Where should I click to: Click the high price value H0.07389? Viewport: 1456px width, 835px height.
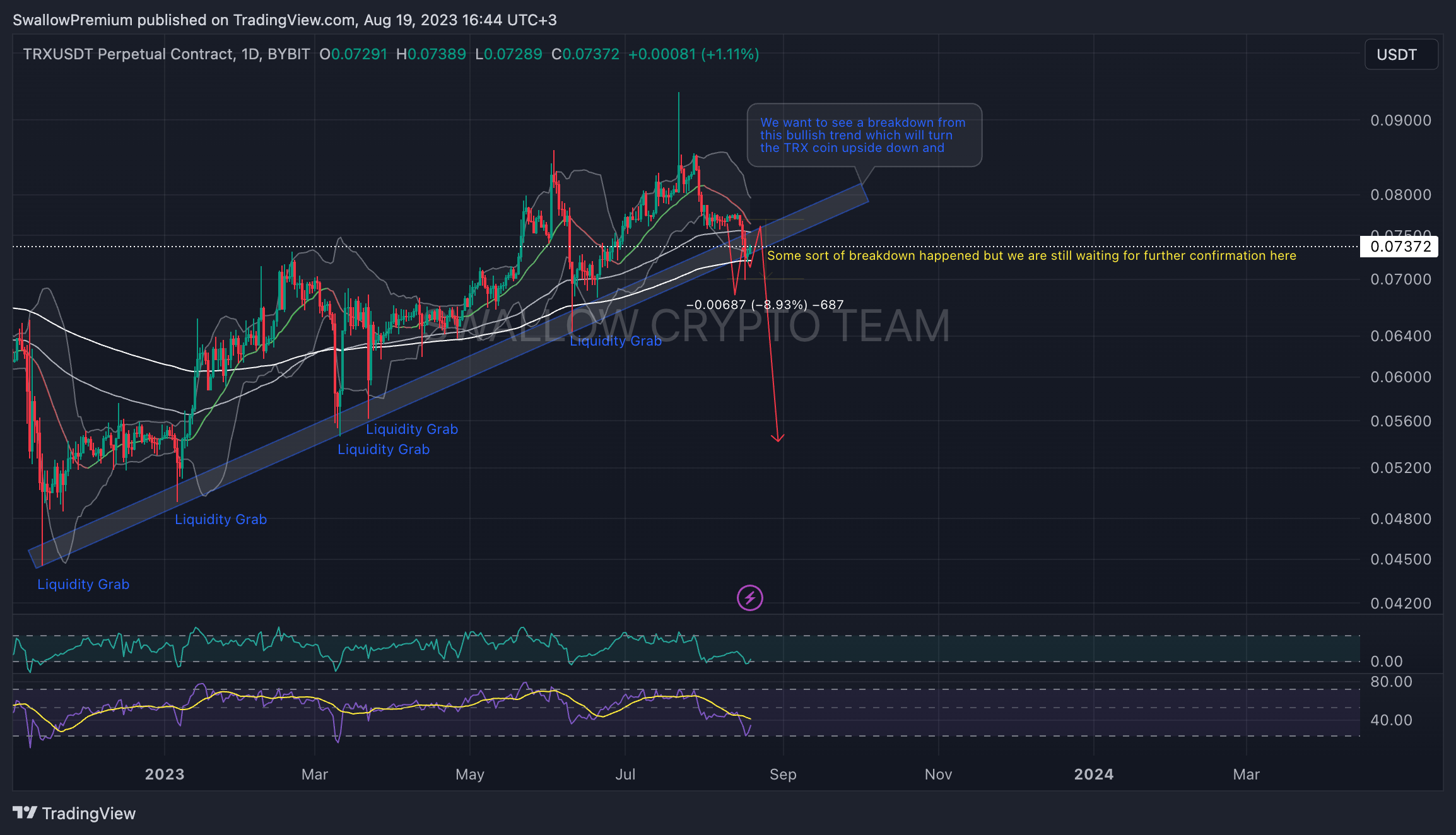pyautogui.click(x=431, y=54)
